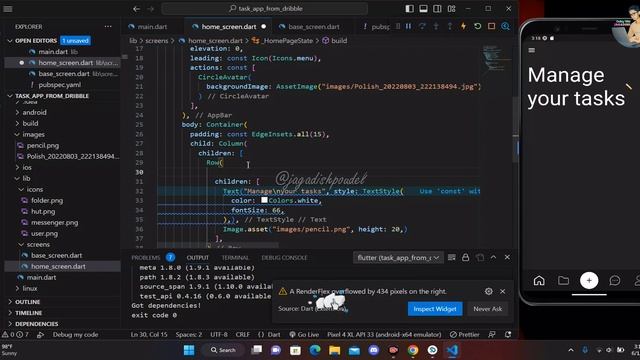Dismiss the RenderFlex overflow notification

(x=503, y=291)
